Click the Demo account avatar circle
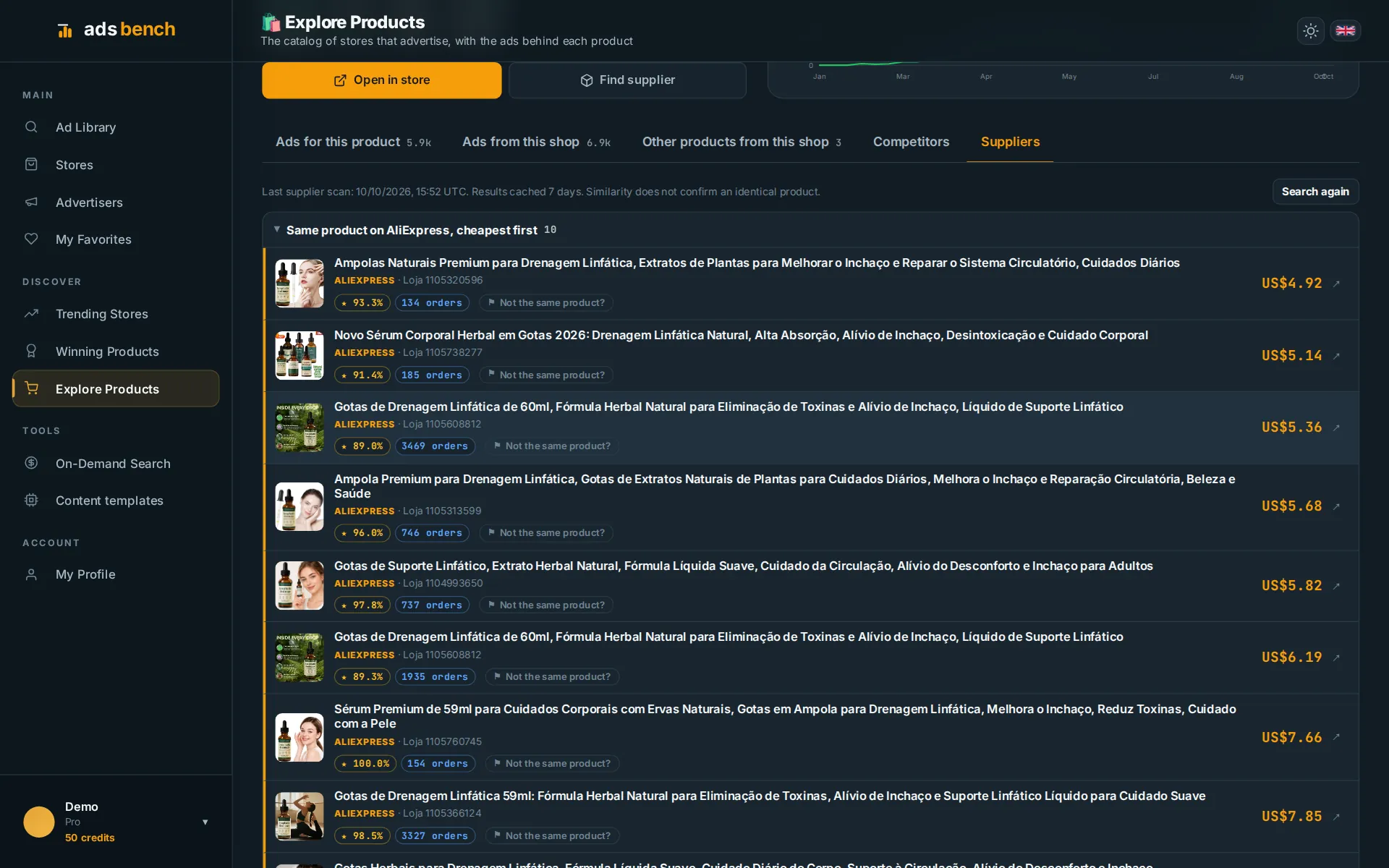 pyautogui.click(x=39, y=822)
